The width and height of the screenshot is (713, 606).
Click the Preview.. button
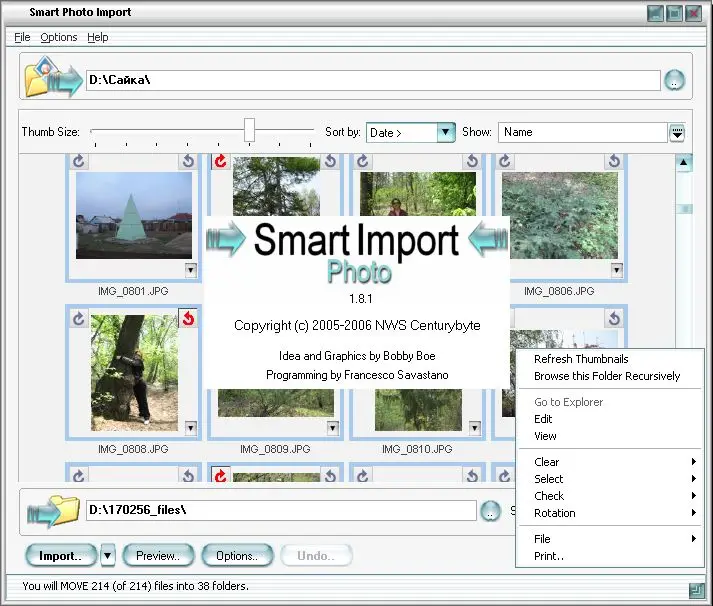[x=158, y=556]
